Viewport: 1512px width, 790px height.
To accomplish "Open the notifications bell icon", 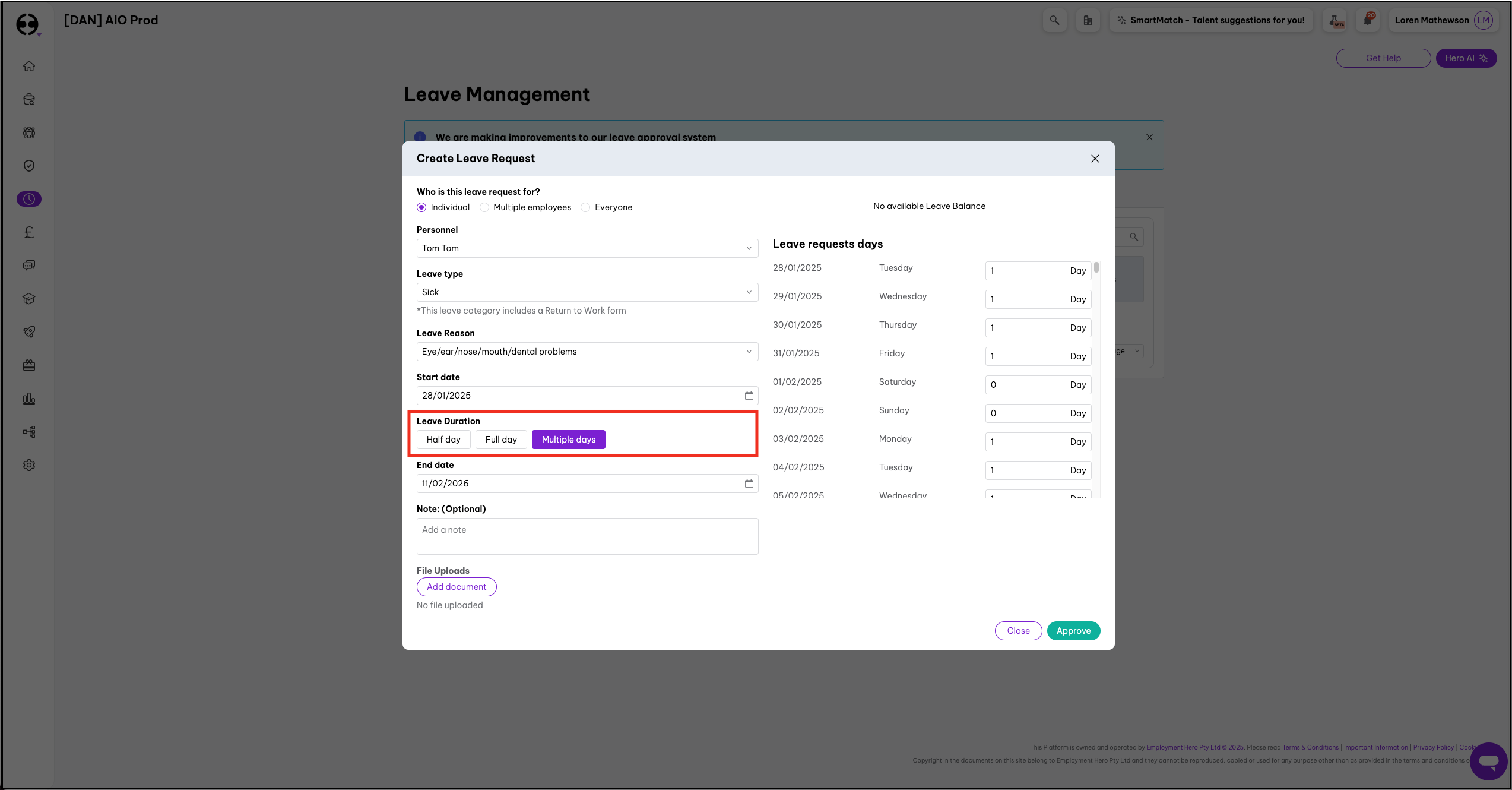I will click(1368, 20).
